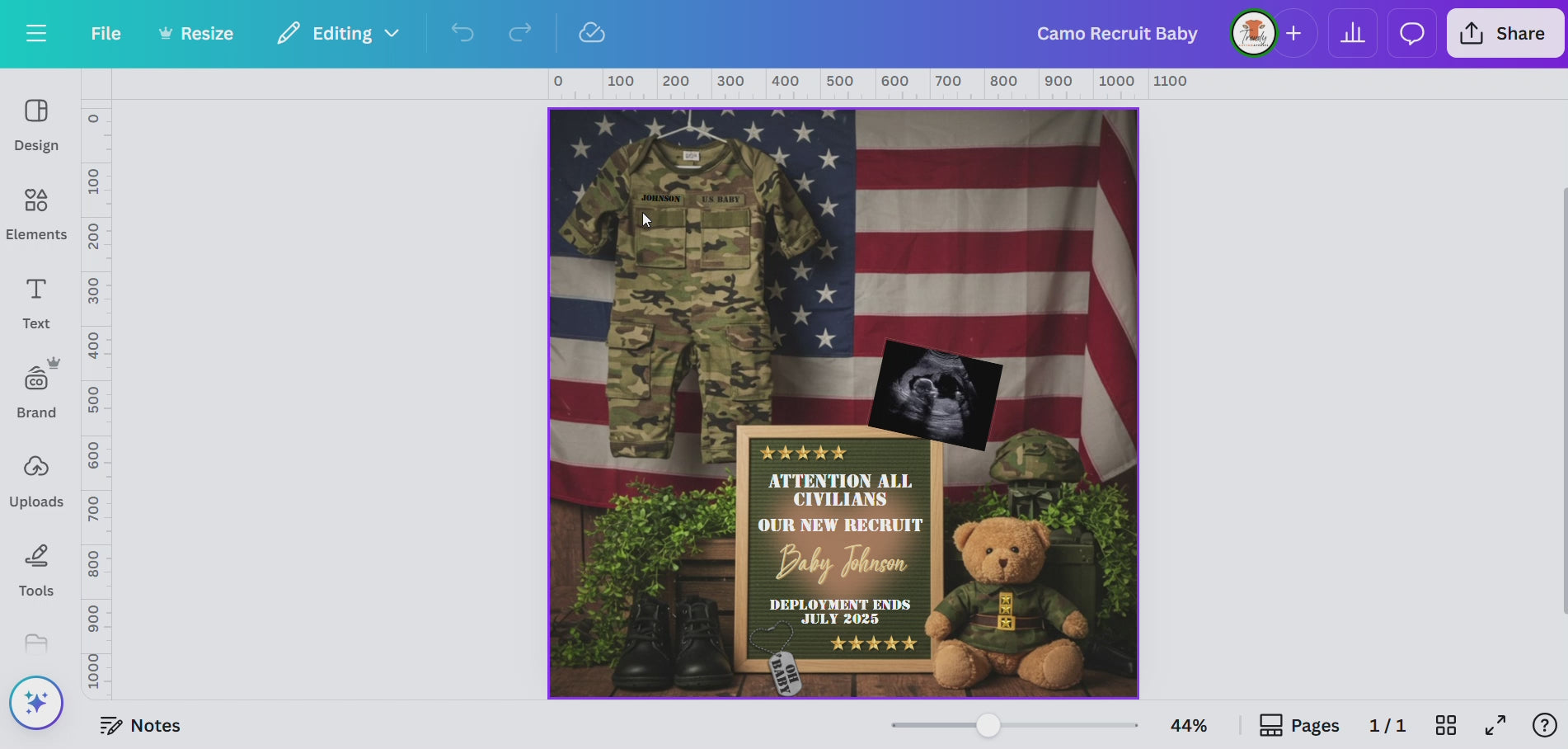Viewport: 1568px width, 749px height.
Task: Click the Share button
Action: click(x=1505, y=34)
